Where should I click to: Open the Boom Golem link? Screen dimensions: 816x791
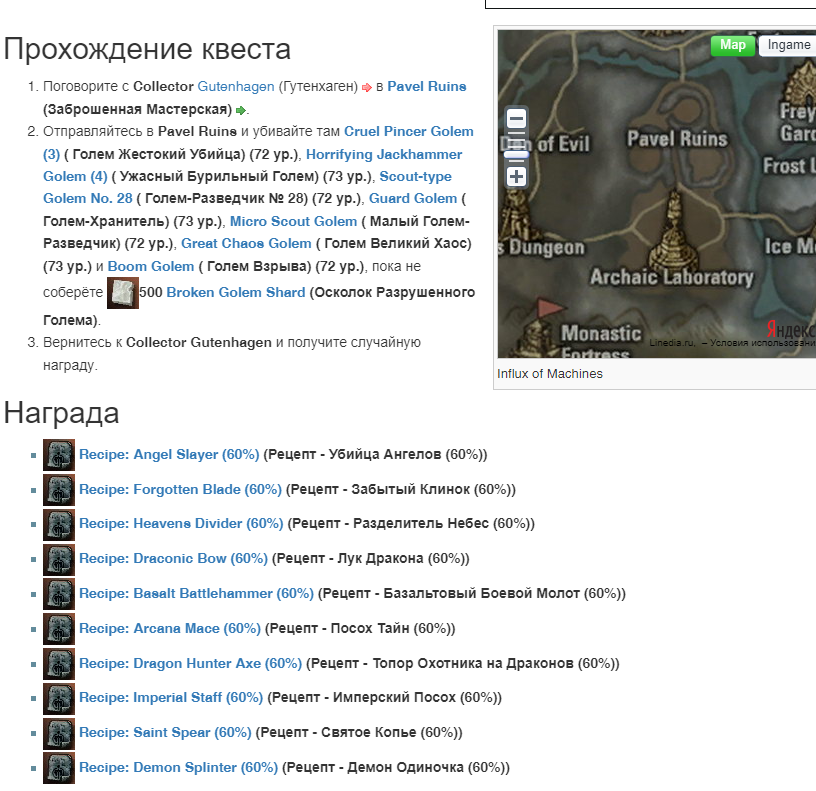pyautogui.click(x=151, y=266)
